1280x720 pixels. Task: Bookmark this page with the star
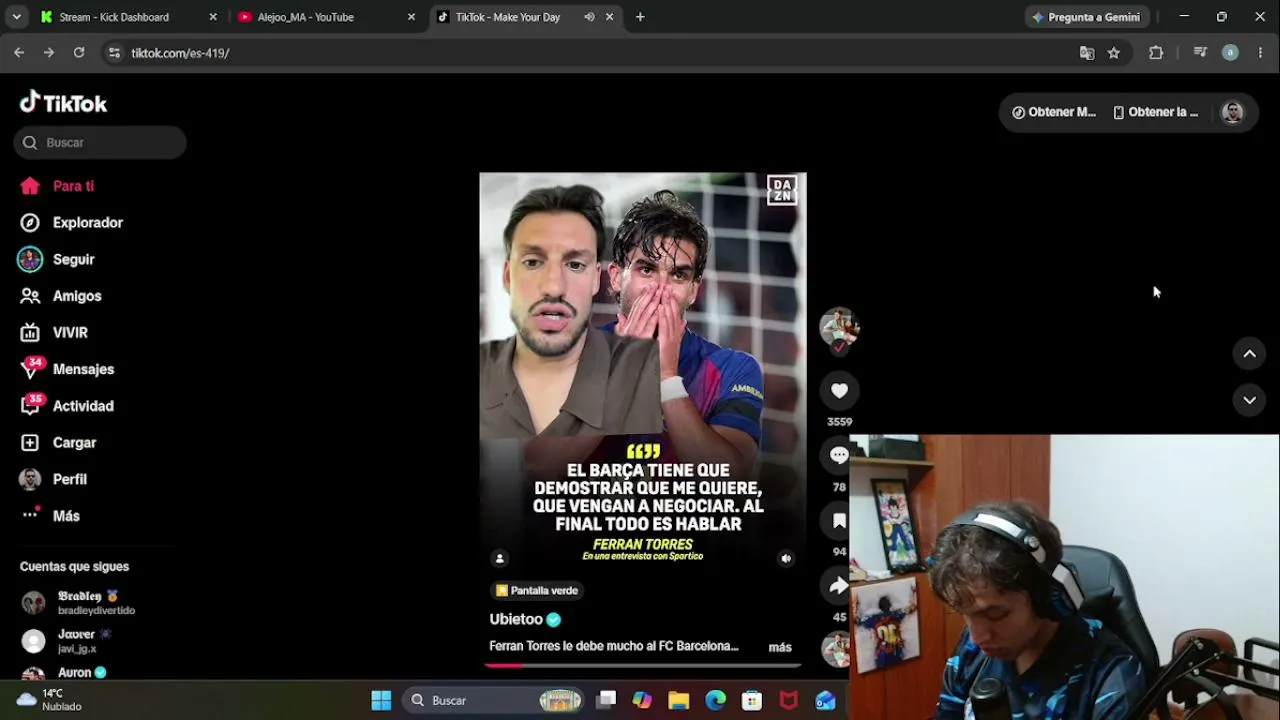(1114, 53)
